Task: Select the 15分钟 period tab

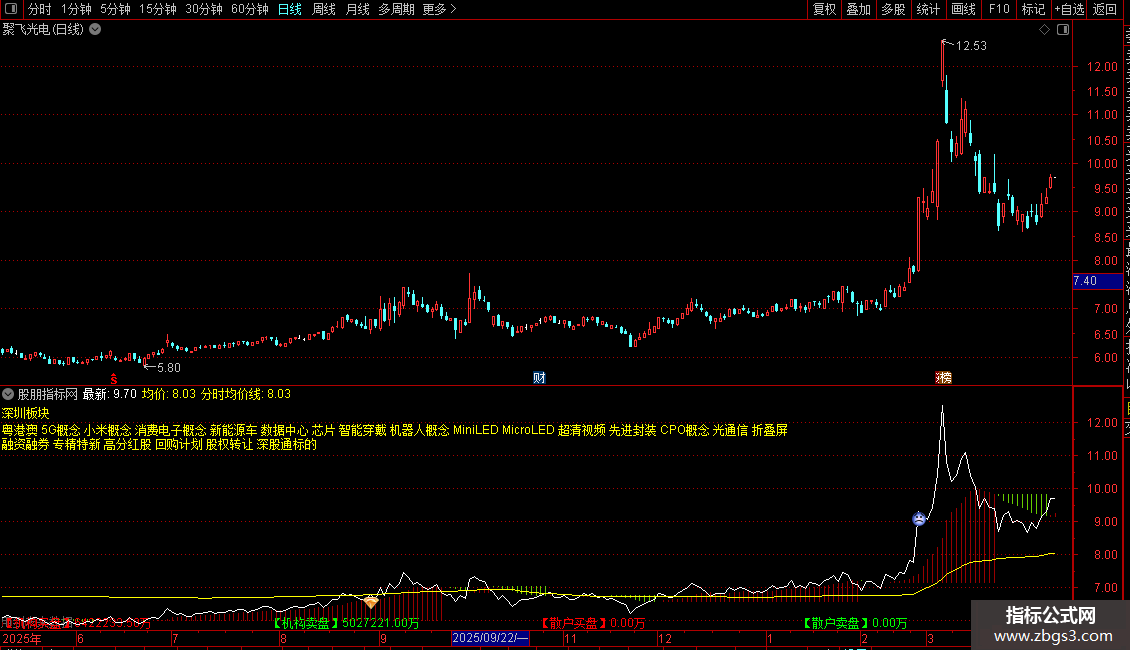Action: click(x=157, y=9)
